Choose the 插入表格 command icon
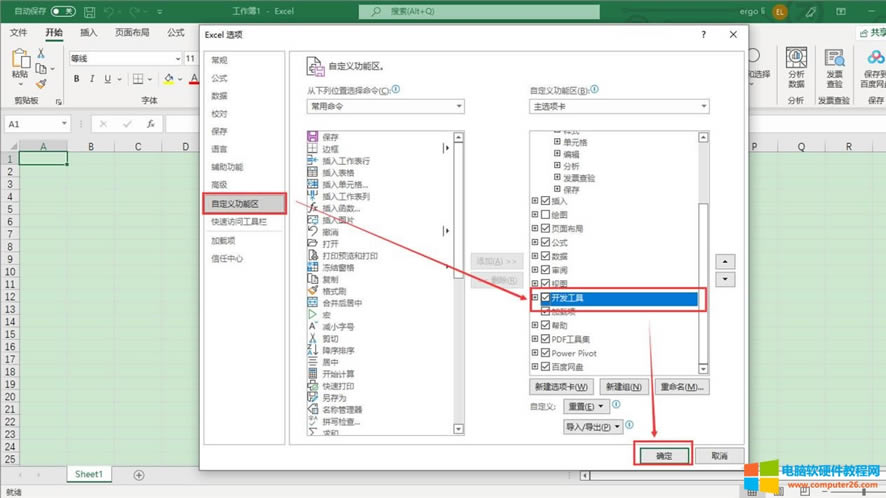Screen dimensions: 886x498 click(312, 172)
